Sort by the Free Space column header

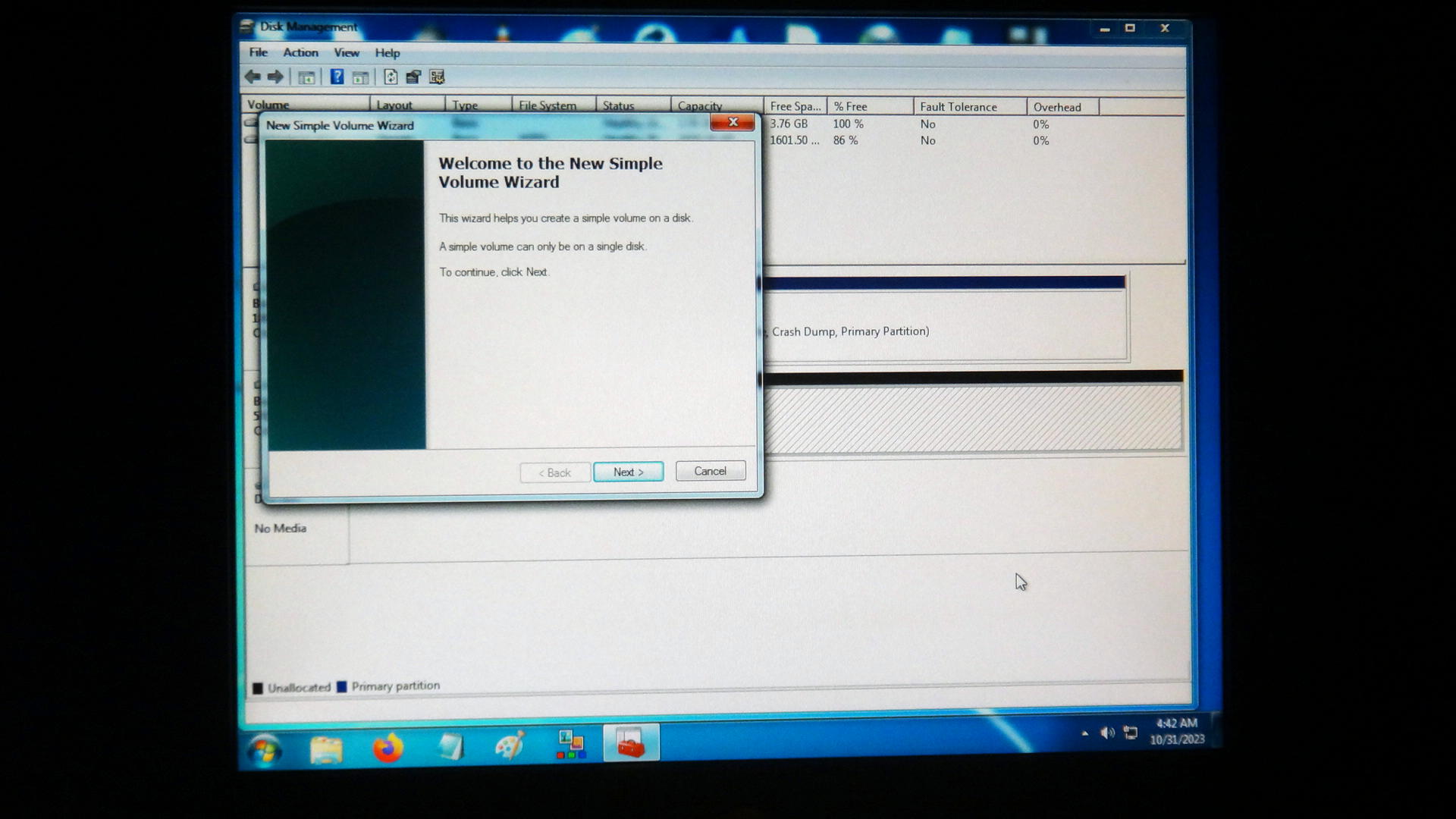click(795, 106)
